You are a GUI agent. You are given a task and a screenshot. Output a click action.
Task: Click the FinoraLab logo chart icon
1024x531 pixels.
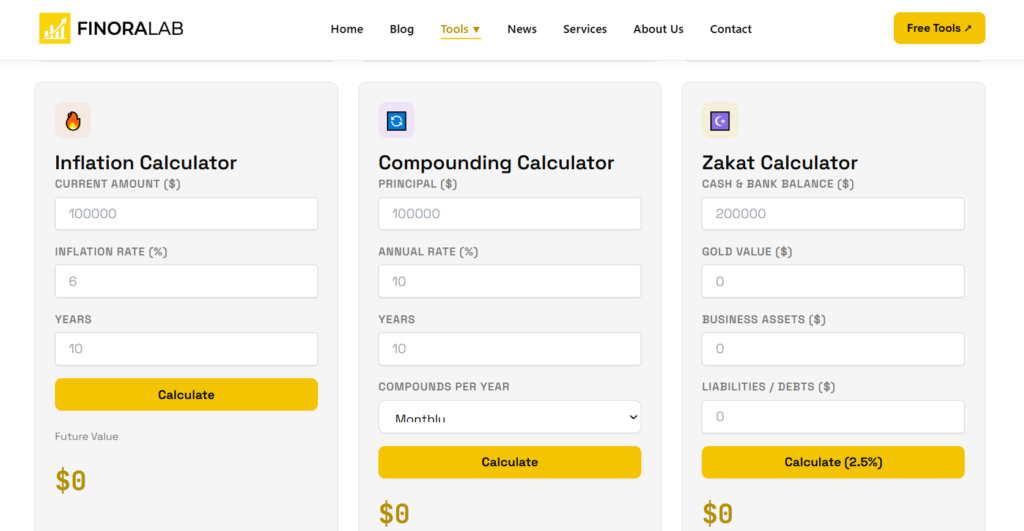click(55, 28)
